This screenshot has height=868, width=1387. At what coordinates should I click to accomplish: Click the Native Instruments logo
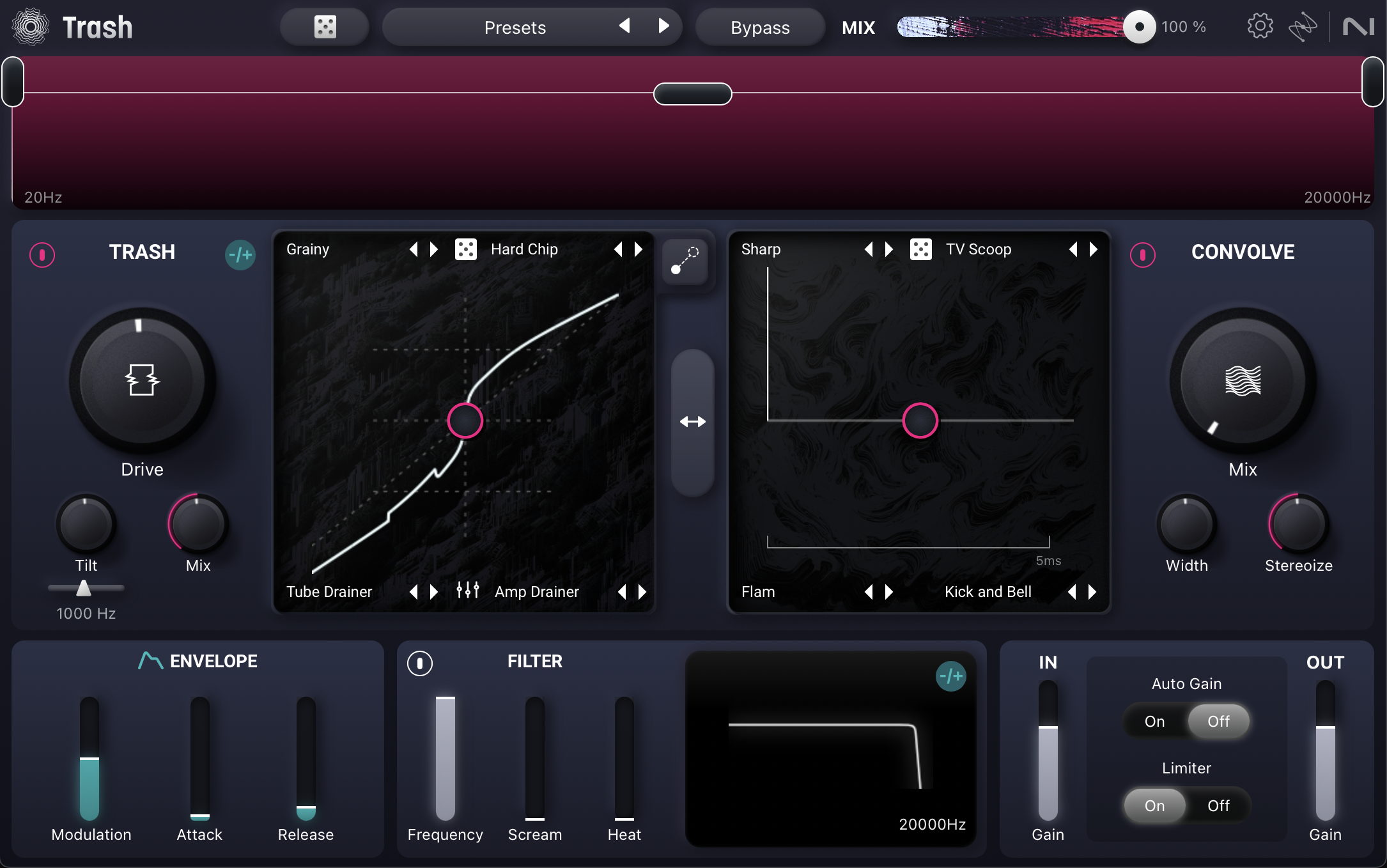coord(1358,27)
